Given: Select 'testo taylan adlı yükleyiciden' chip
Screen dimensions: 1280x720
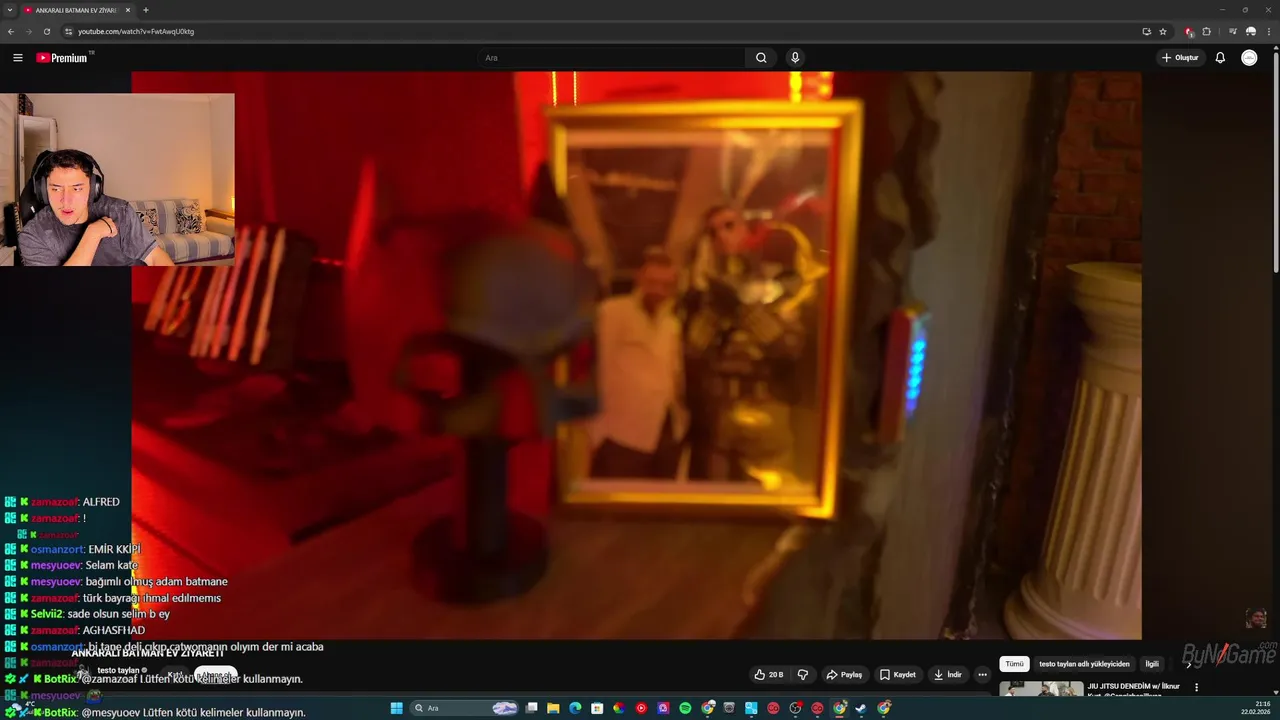Looking at the screenshot, I should (x=1084, y=664).
